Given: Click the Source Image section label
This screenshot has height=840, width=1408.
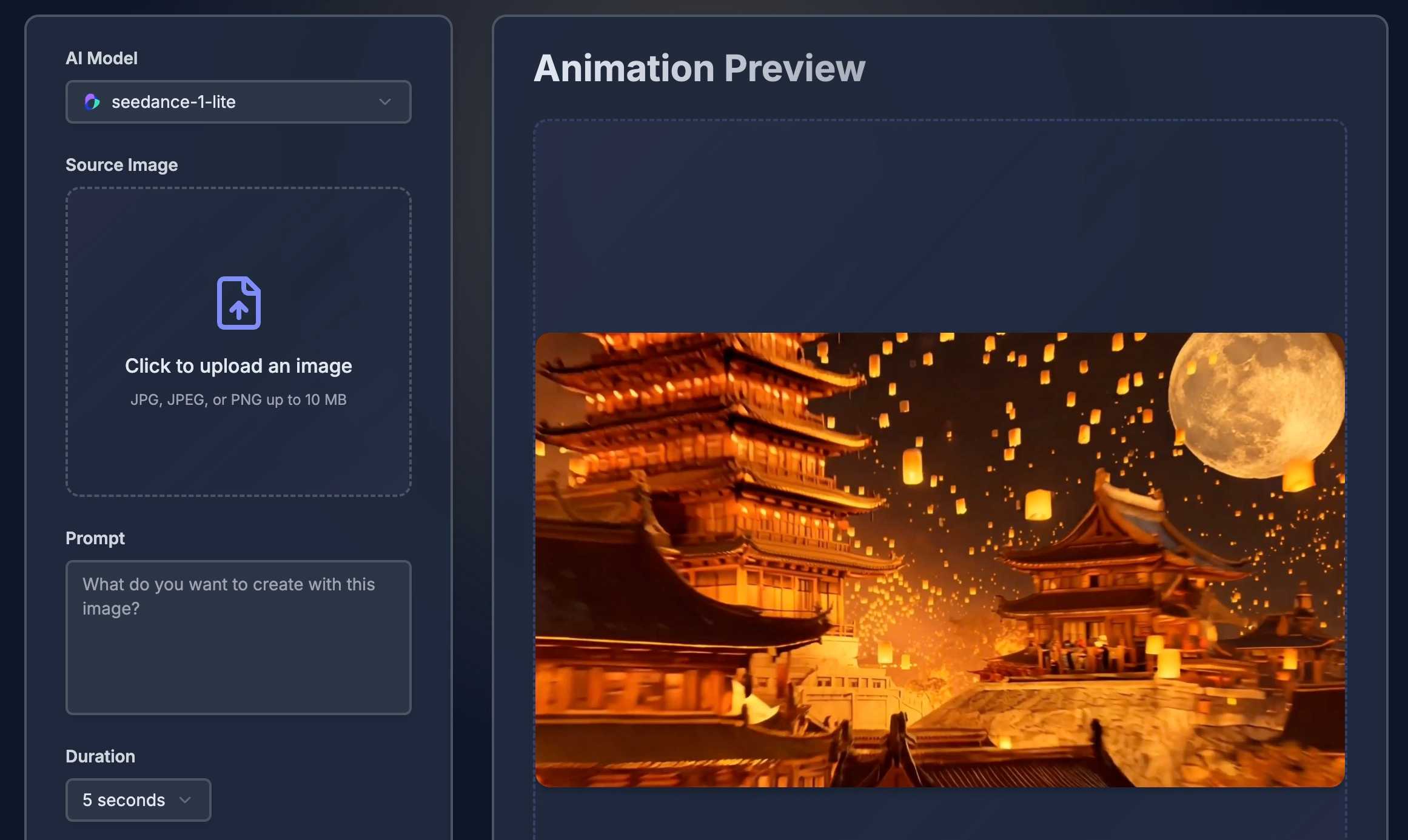Looking at the screenshot, I should coord(121,164).
